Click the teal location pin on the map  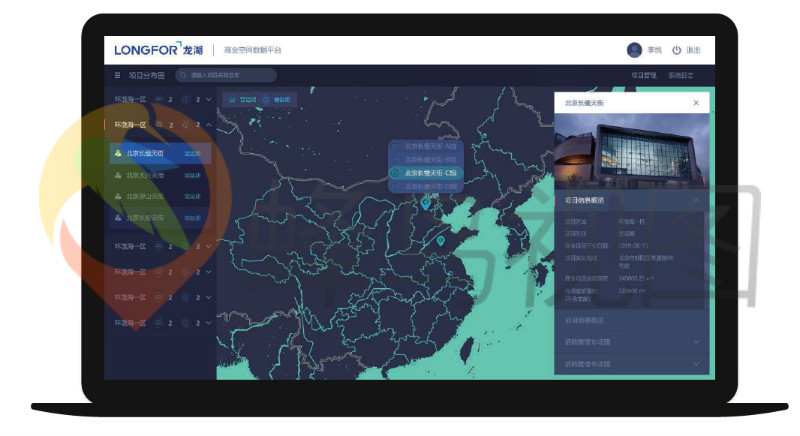click(441, 241)
